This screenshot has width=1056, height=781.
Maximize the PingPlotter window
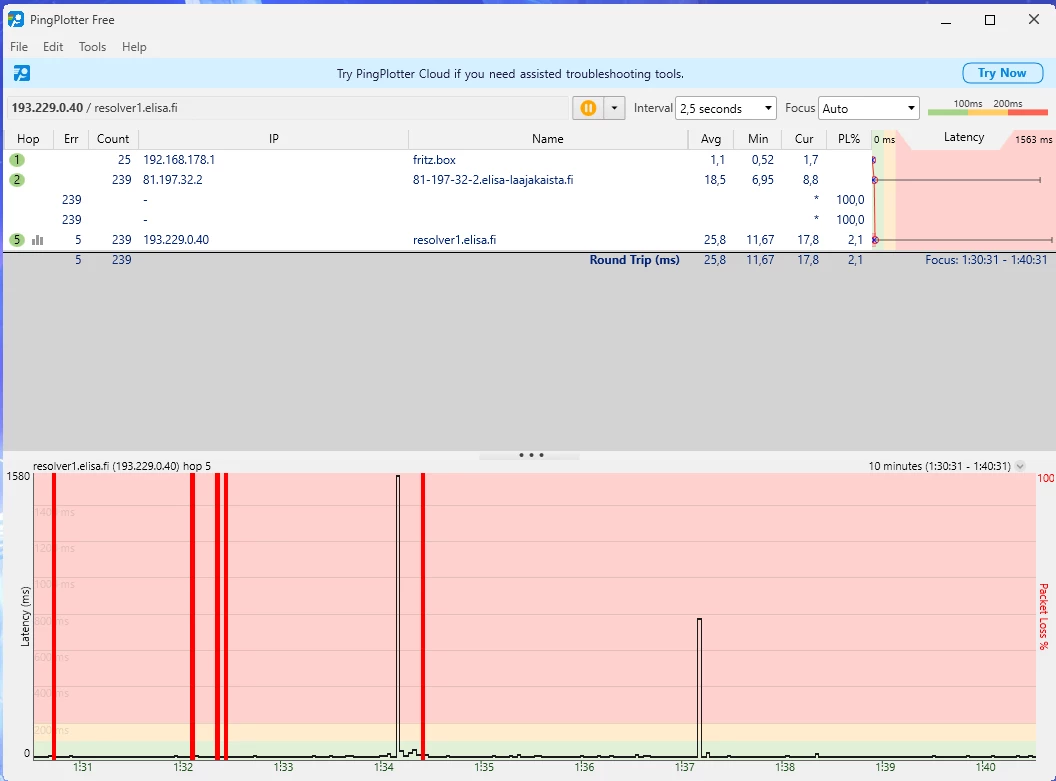click(x=989, y=20)
